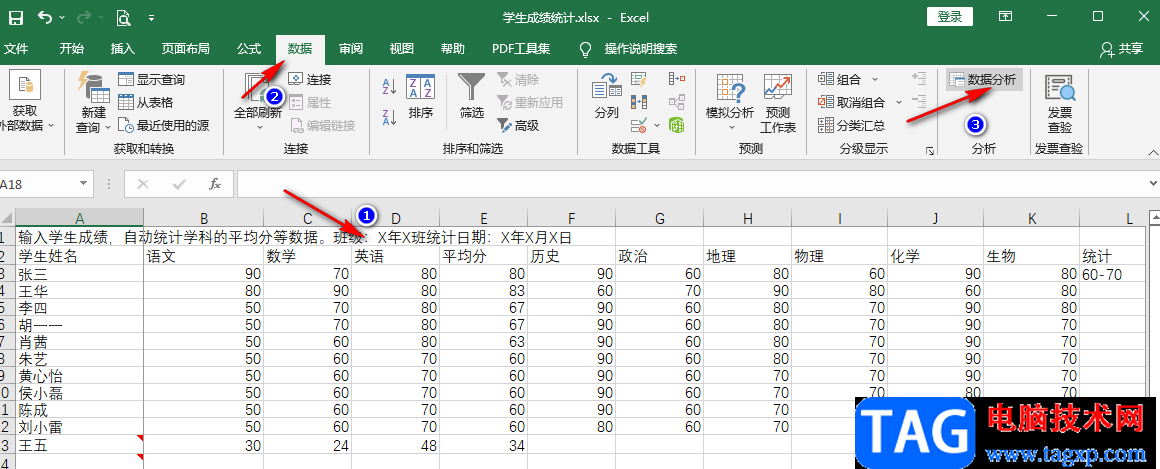Open the Data Validation dropdown arrow
1160x469 pixels.
tap(656, 126)
